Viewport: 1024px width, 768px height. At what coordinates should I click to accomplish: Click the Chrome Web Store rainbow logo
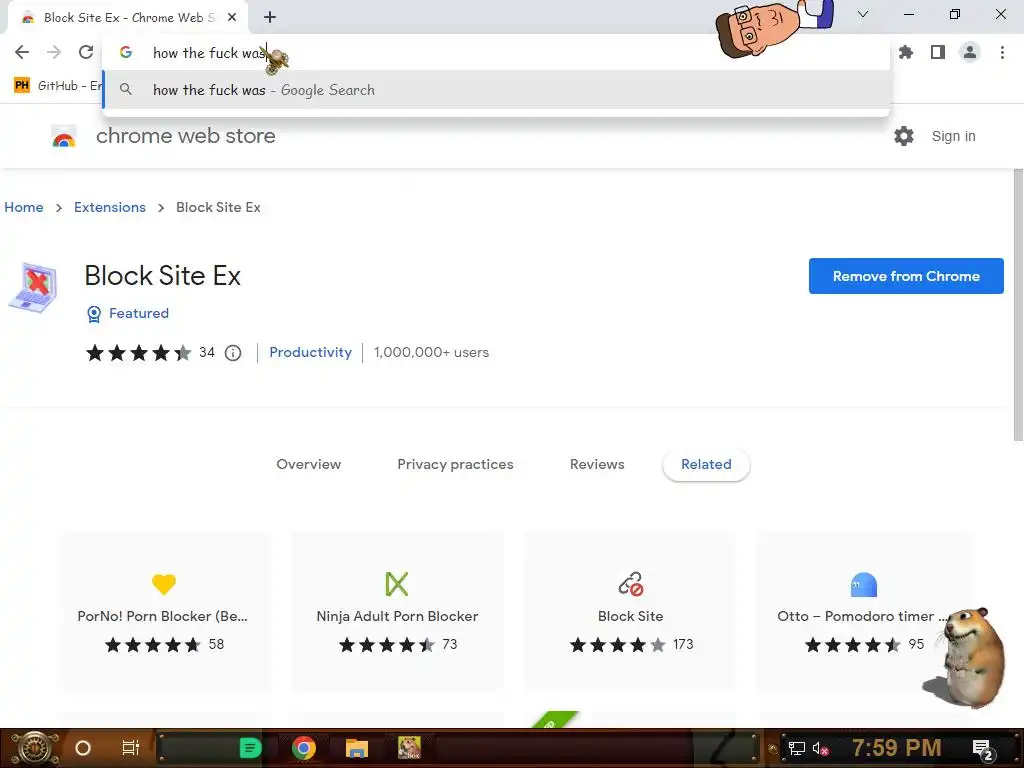pos(63,136)
